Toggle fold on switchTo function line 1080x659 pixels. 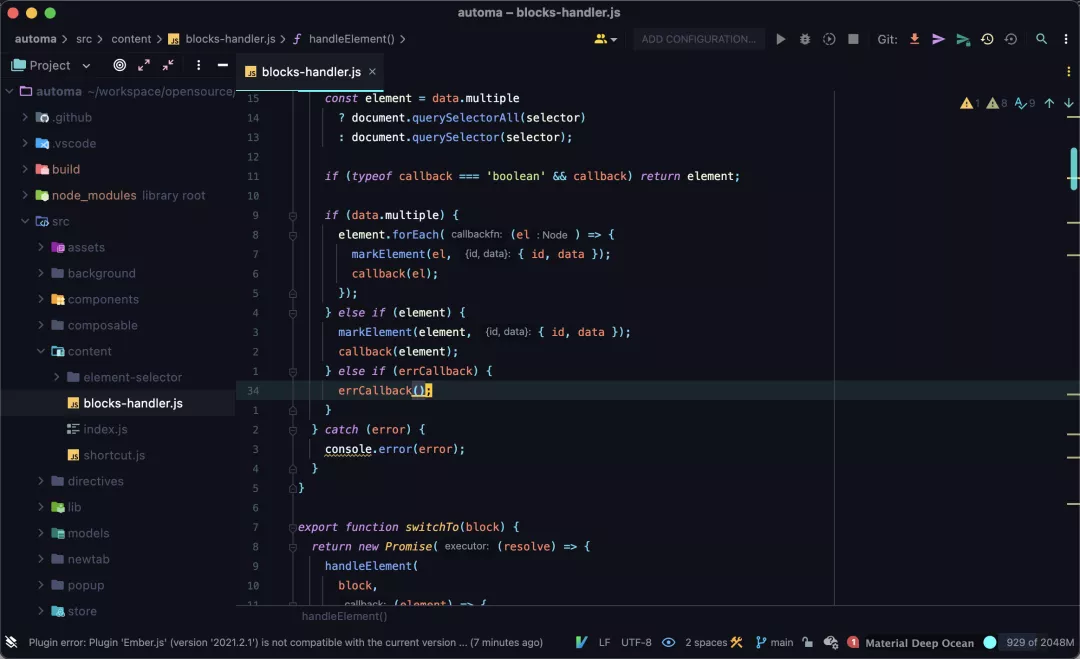pos(293,527)
